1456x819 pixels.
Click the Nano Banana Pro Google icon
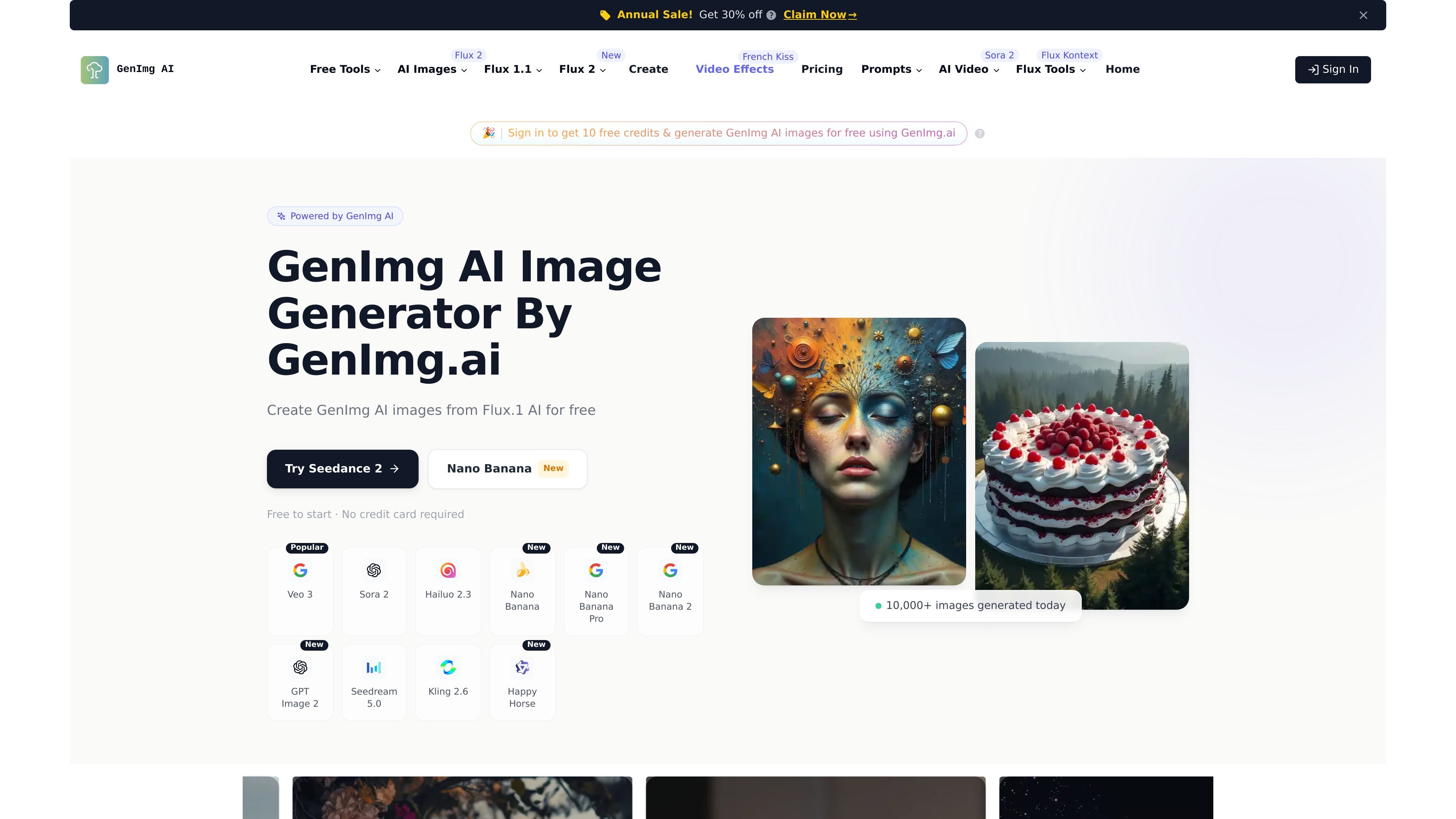tap(596, 570)
